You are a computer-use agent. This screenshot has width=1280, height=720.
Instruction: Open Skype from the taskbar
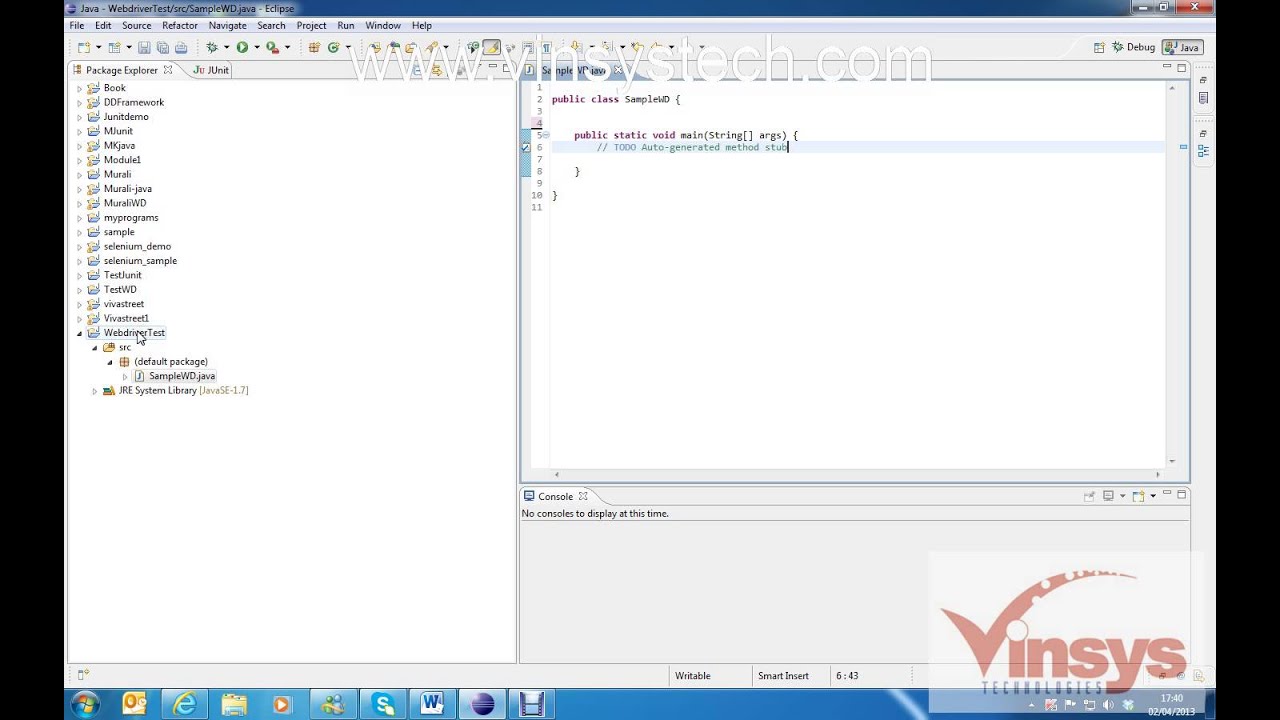pyautogui.click(x=383, y=704)
